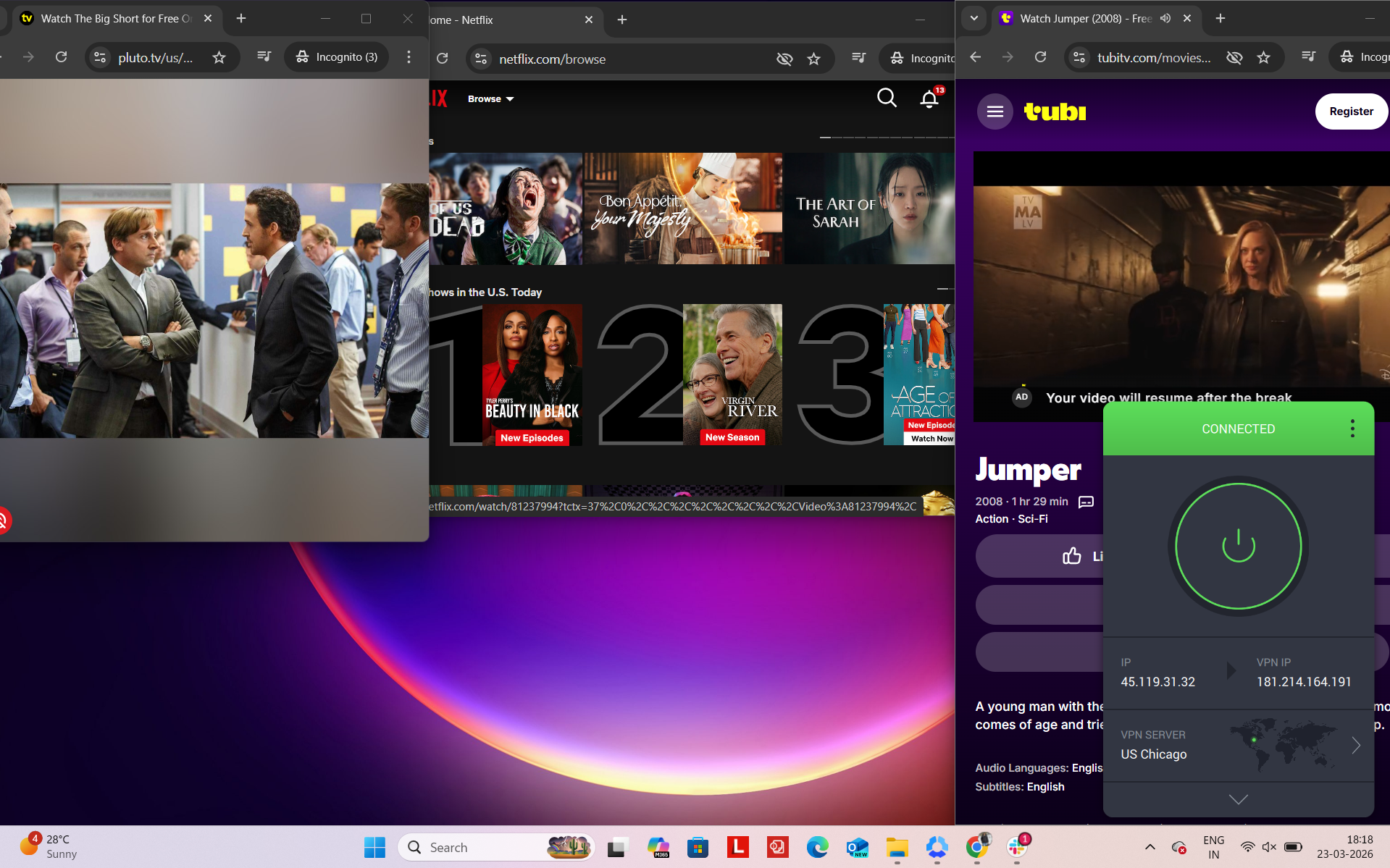This screenshot has width=1390, height=868.
Task: Open Microsoft Edge from taskbar
Action: tap(817, 847)
